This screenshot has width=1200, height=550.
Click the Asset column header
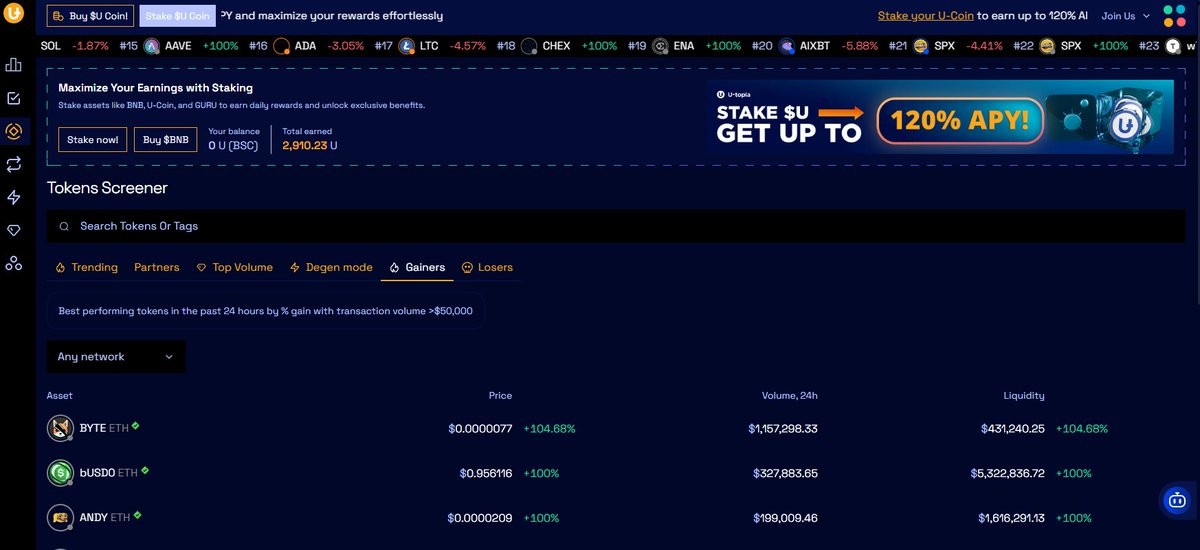[60, 396]
